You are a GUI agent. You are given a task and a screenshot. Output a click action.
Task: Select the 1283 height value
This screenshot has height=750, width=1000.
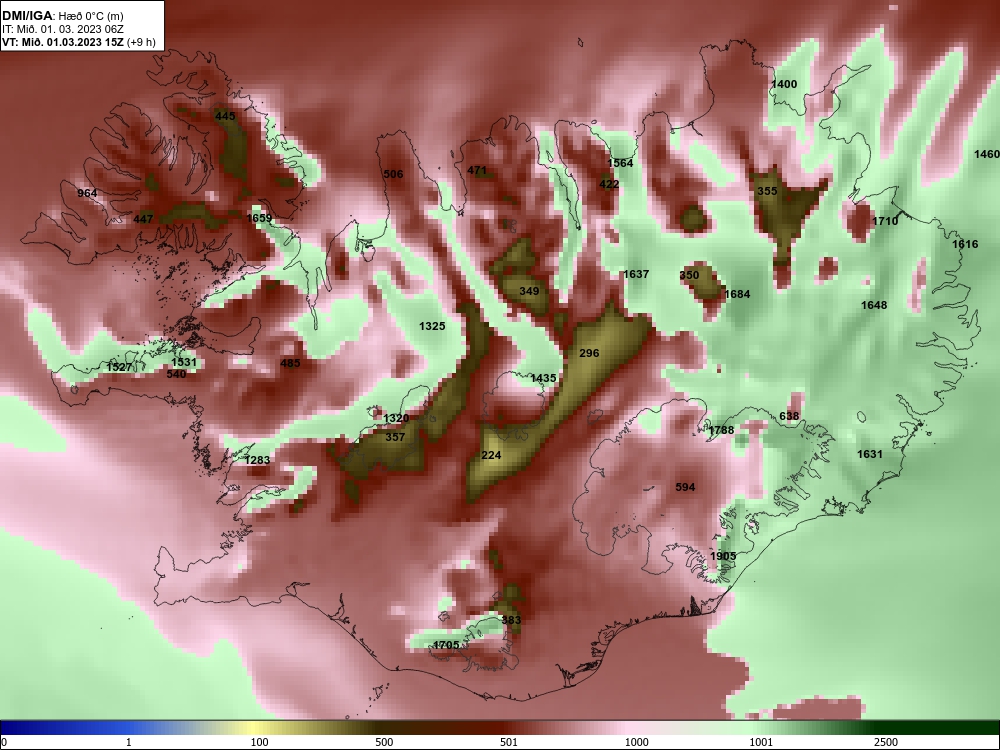[257, 460]
